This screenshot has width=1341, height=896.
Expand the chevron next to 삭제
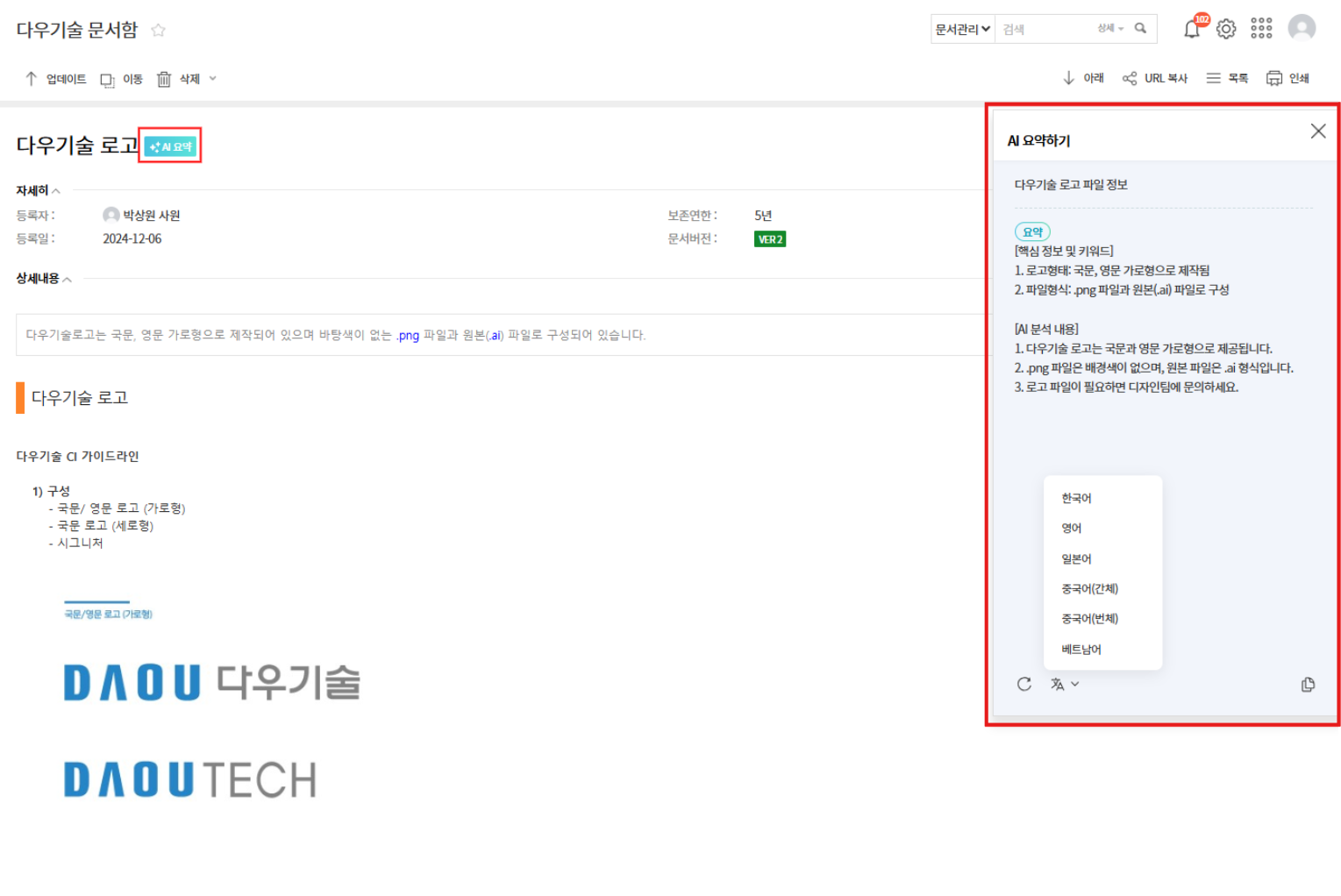point(212,79)
